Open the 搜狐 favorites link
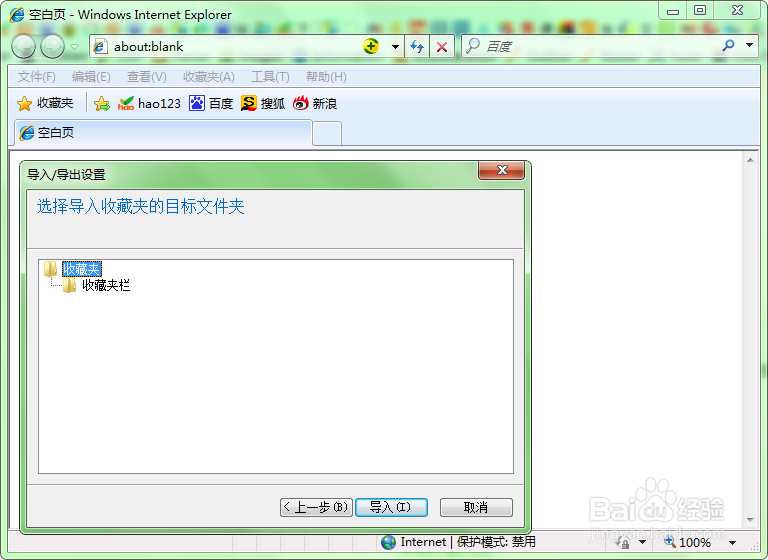Screen dimensions: 768x560 tap(263, 103)
